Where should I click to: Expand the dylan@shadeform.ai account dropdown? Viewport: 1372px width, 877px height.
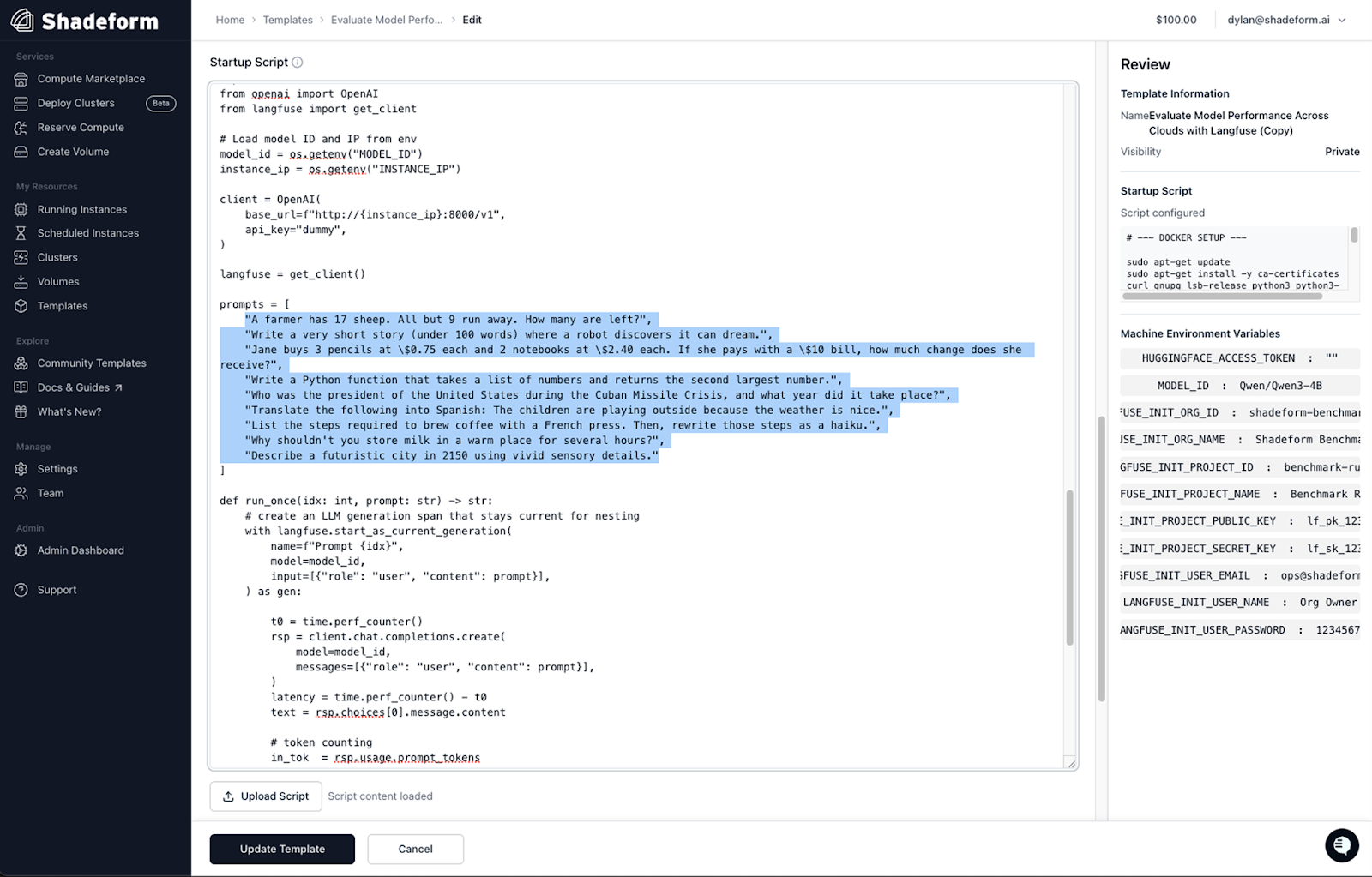tap(1286, 20)
